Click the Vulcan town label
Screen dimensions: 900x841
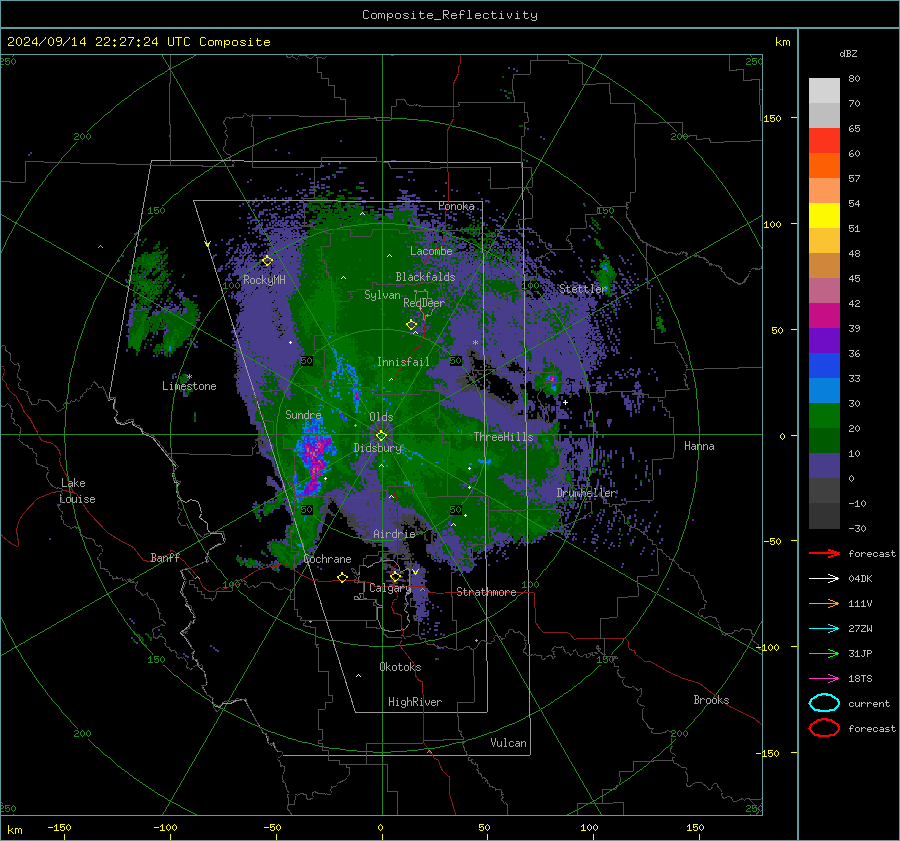tap(508, 743)
